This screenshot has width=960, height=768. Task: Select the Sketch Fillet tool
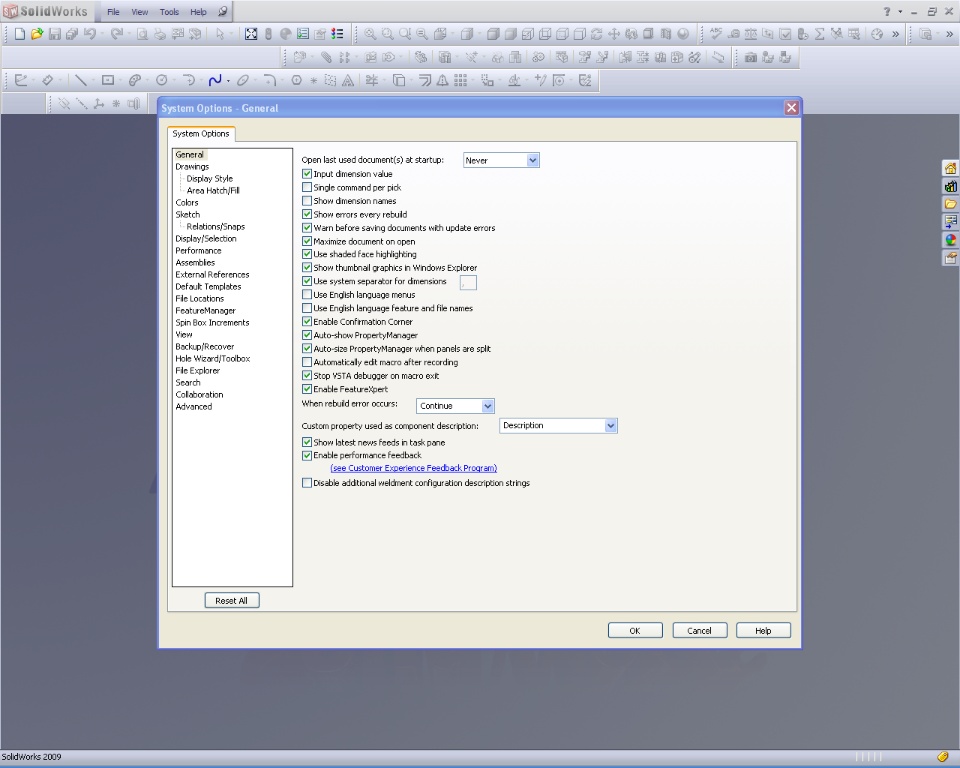tap(269, 80)
